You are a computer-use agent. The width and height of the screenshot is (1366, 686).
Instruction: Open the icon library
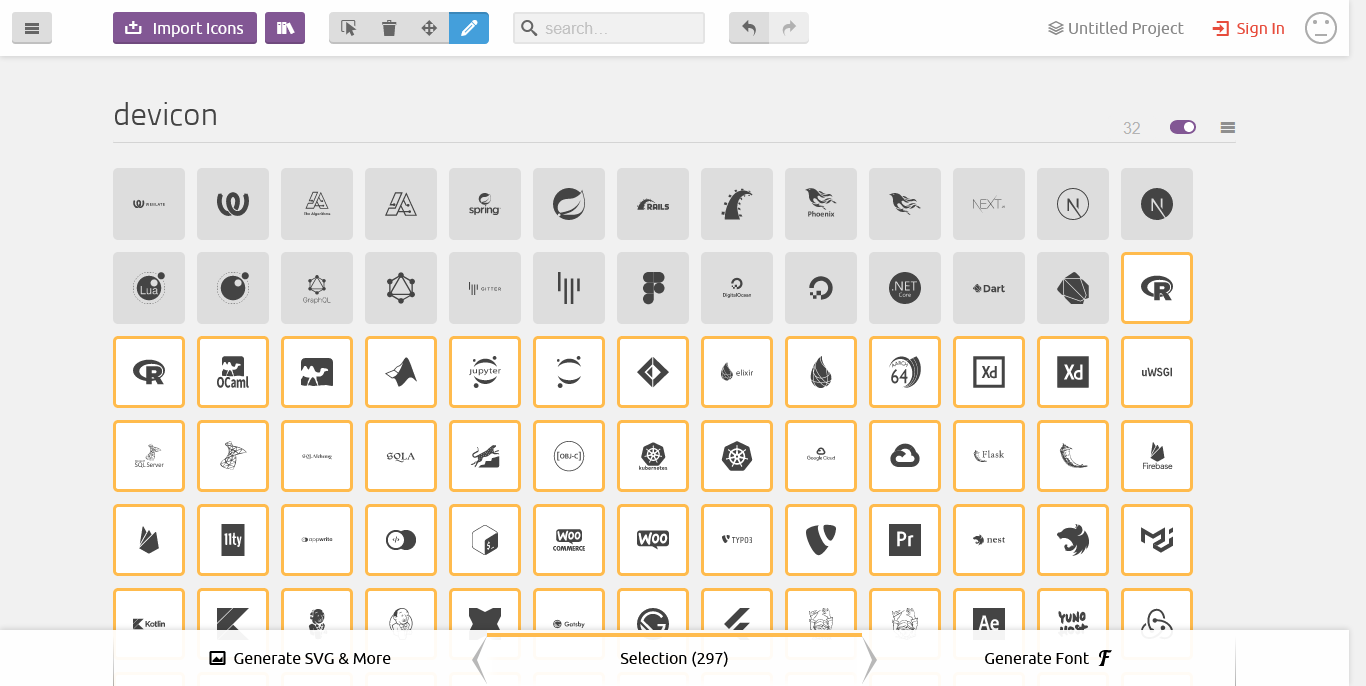point(285,28)
